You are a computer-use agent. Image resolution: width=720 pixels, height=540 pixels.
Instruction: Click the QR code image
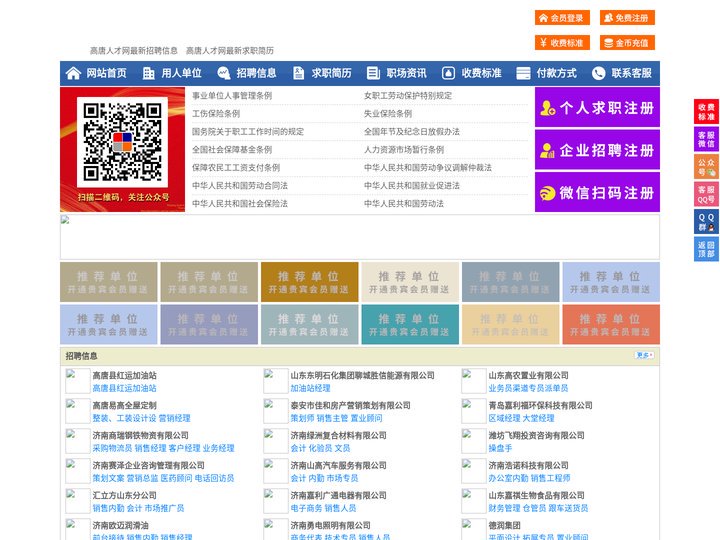tap(122, 142)
